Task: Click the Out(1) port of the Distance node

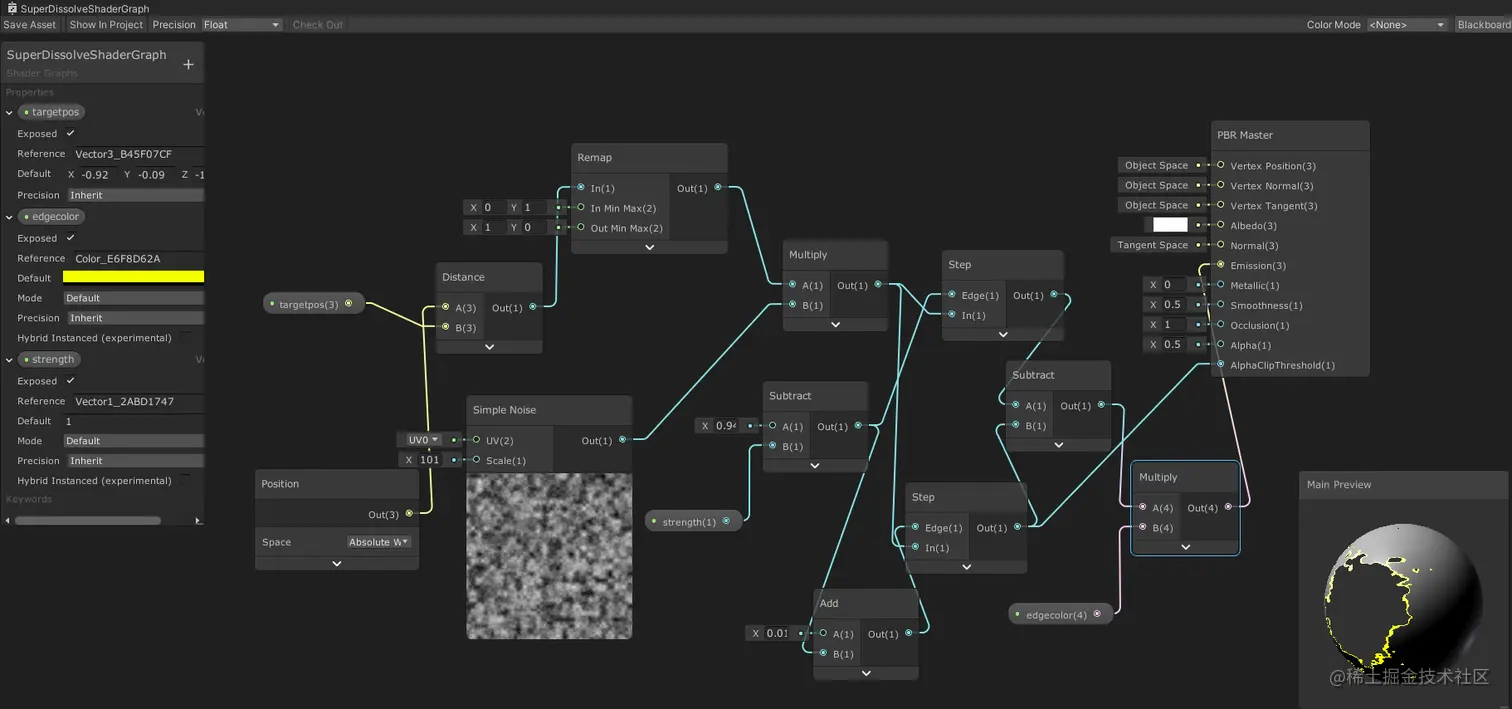Action: pos(532,307)
